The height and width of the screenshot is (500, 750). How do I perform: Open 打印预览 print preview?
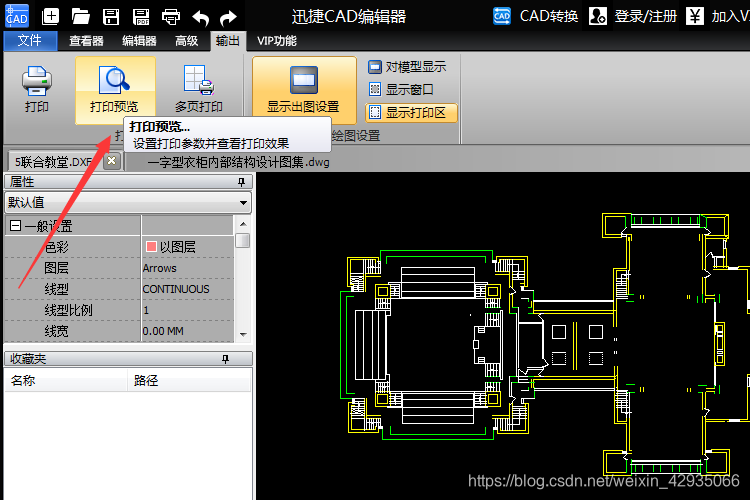[114, 89]
